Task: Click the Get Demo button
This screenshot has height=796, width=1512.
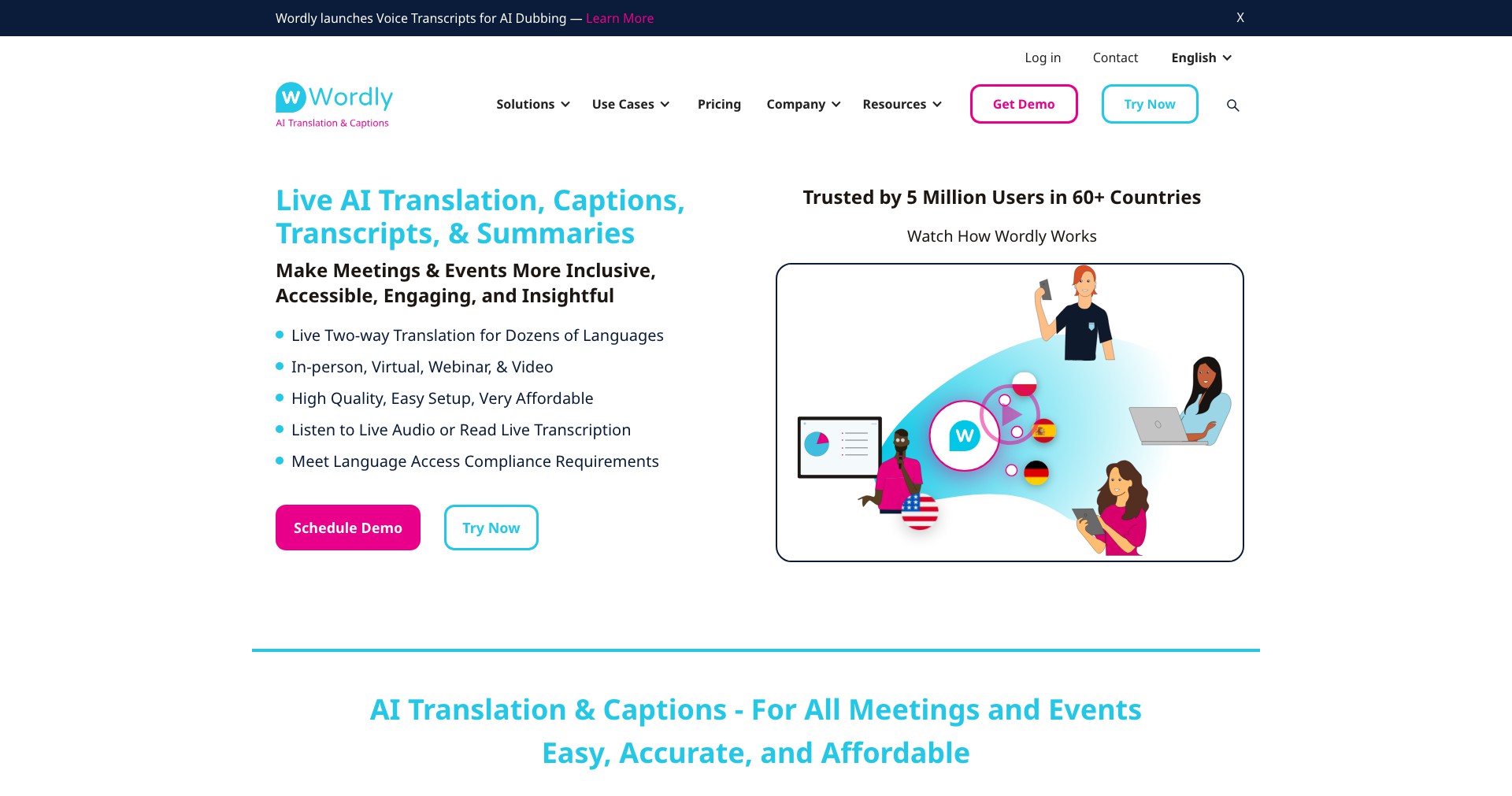Action: (1024, 104)
